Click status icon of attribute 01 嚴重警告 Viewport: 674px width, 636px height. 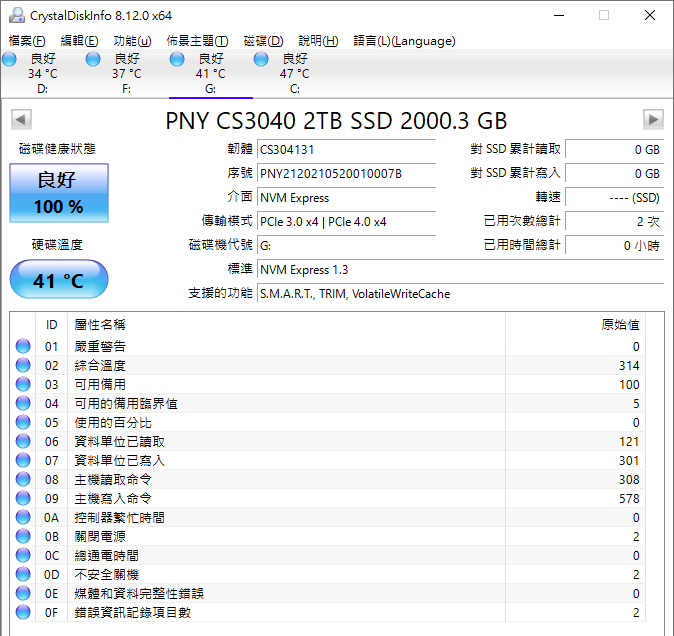click(23, 346)
